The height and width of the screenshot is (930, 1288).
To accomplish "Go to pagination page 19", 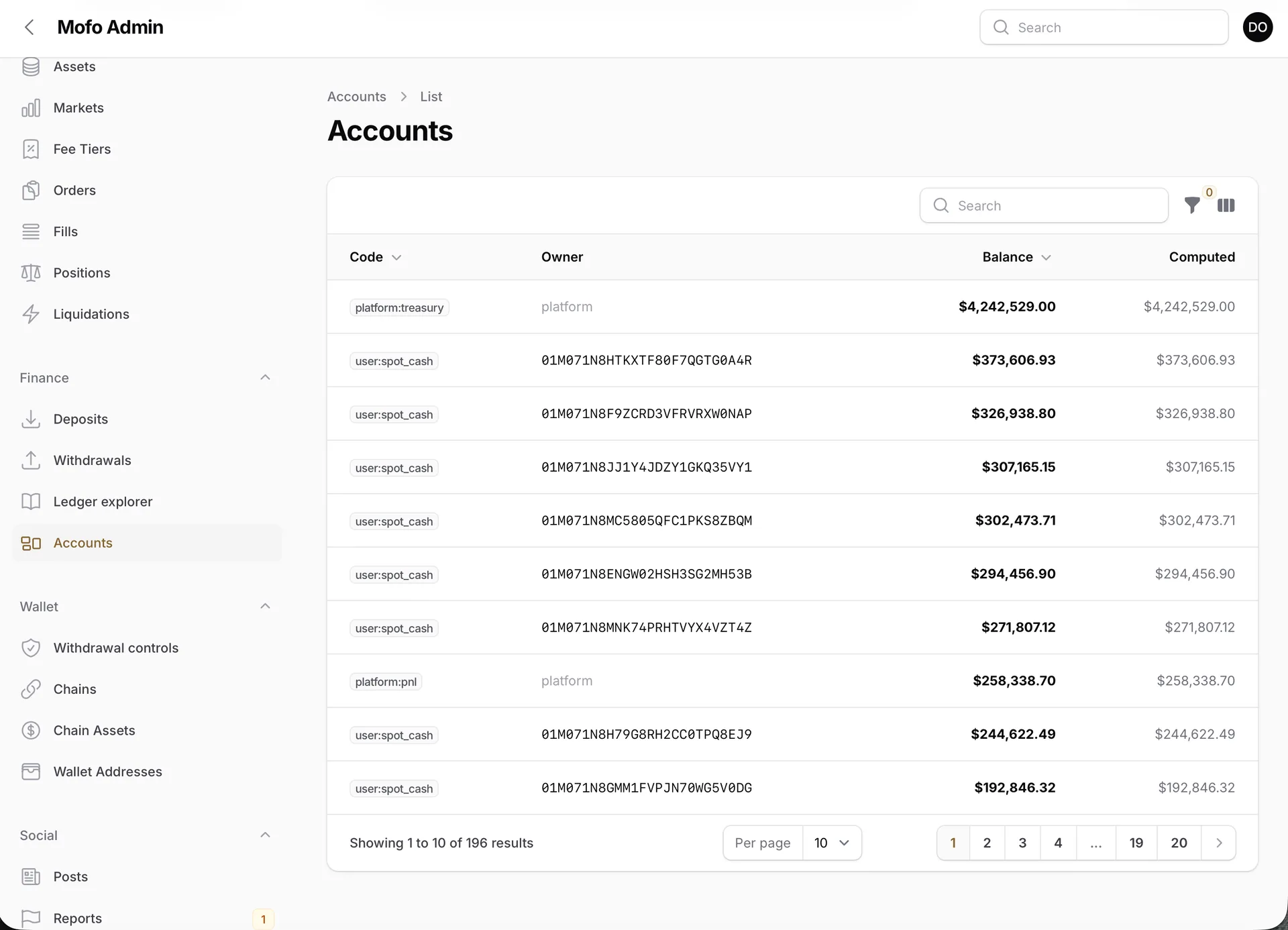I will pos(1136,843).
